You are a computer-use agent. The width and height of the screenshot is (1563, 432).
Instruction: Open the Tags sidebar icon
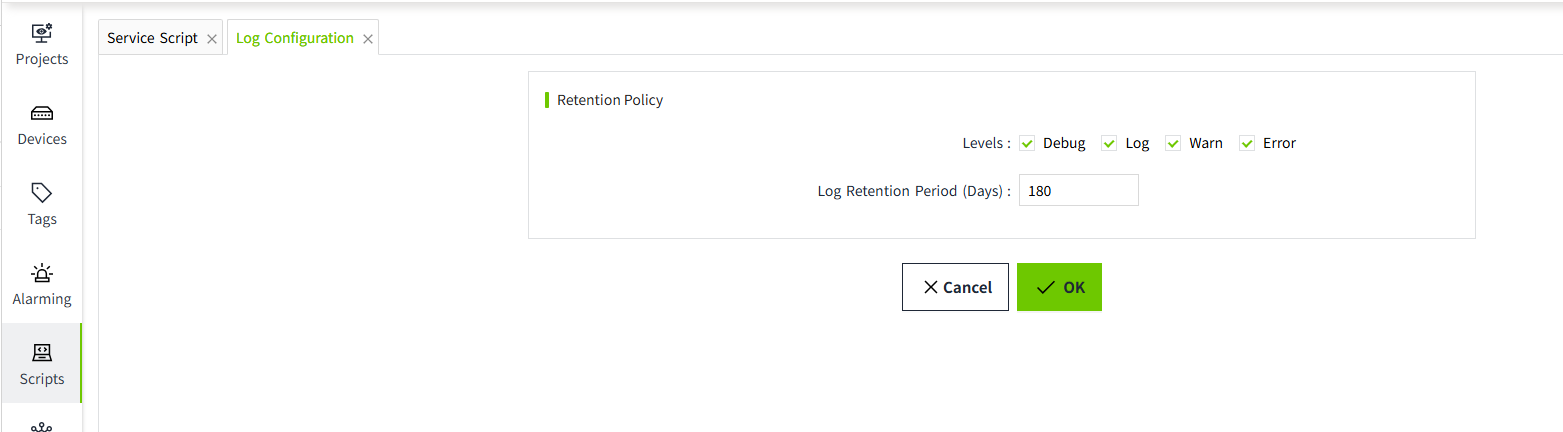[42, 192]
